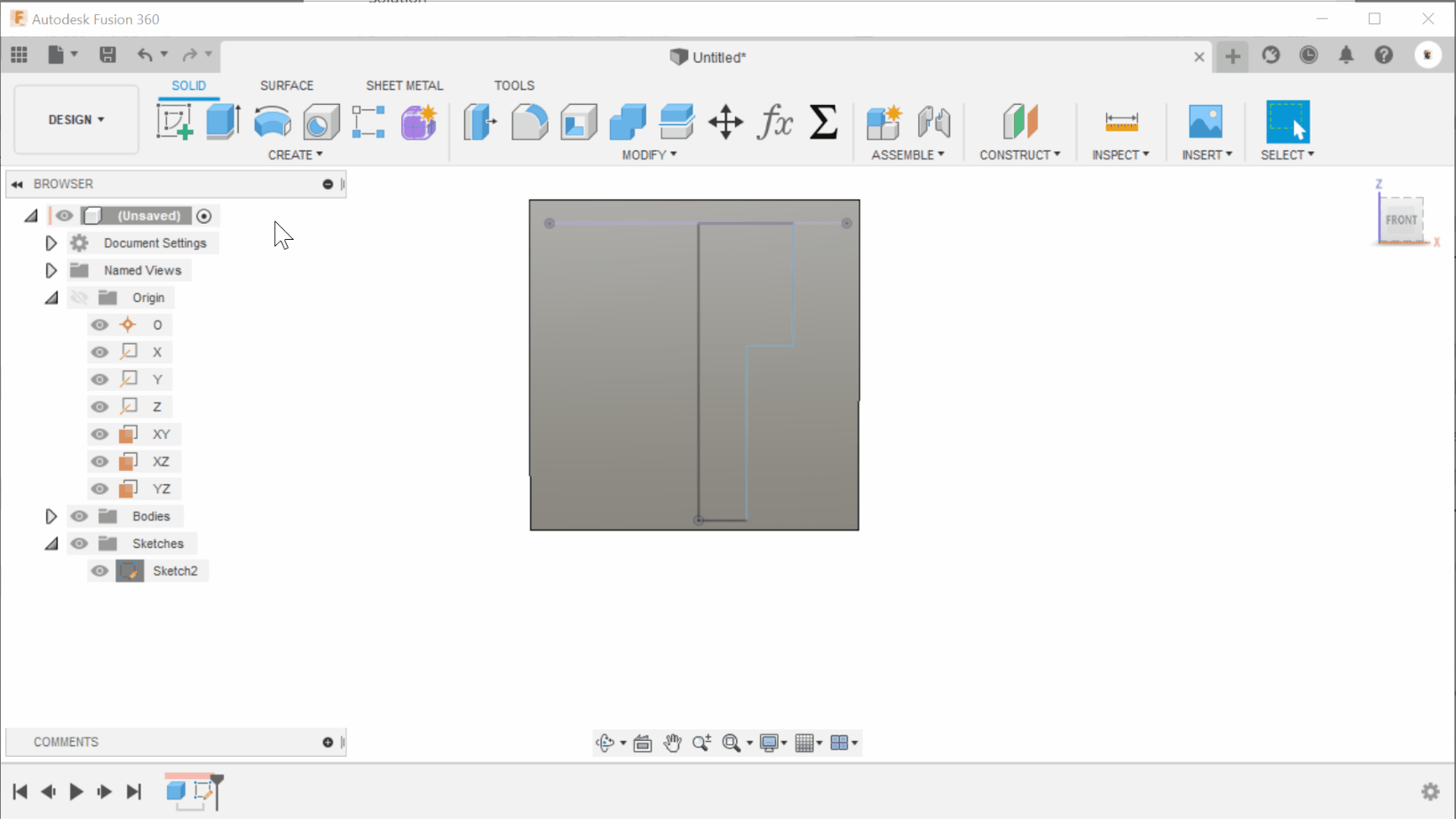
Task: Select the Hole tool
Action: tap(320, 122)
